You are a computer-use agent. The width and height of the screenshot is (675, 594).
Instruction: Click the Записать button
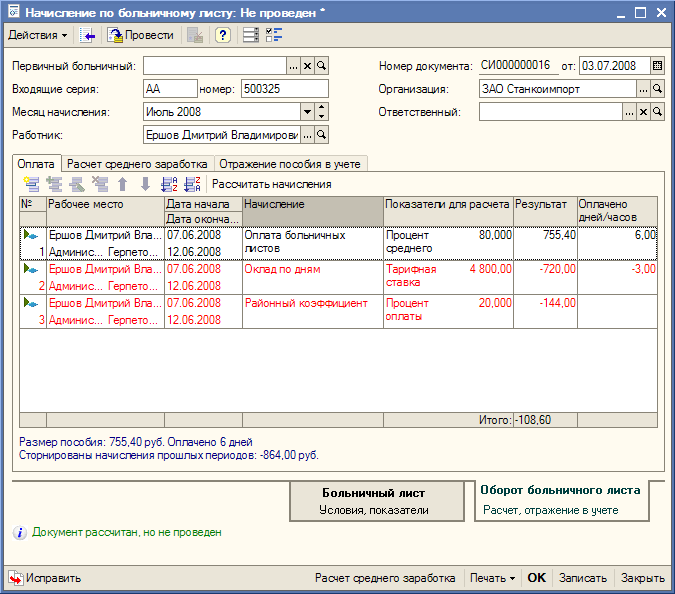582,578
